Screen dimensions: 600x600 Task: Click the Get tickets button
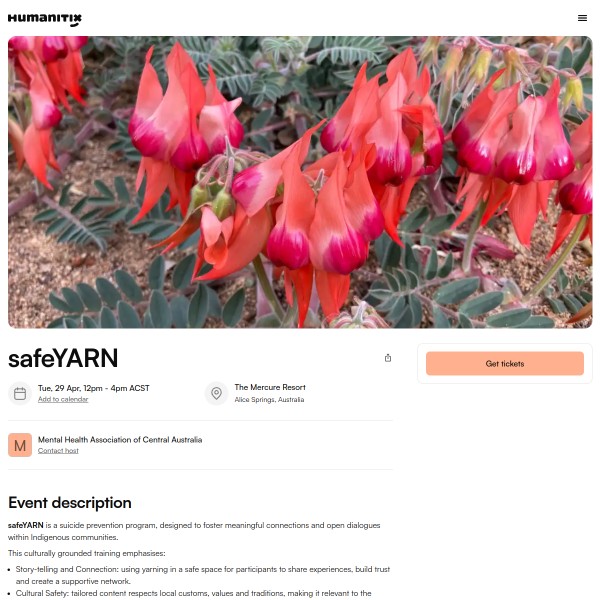pos(505,364)
